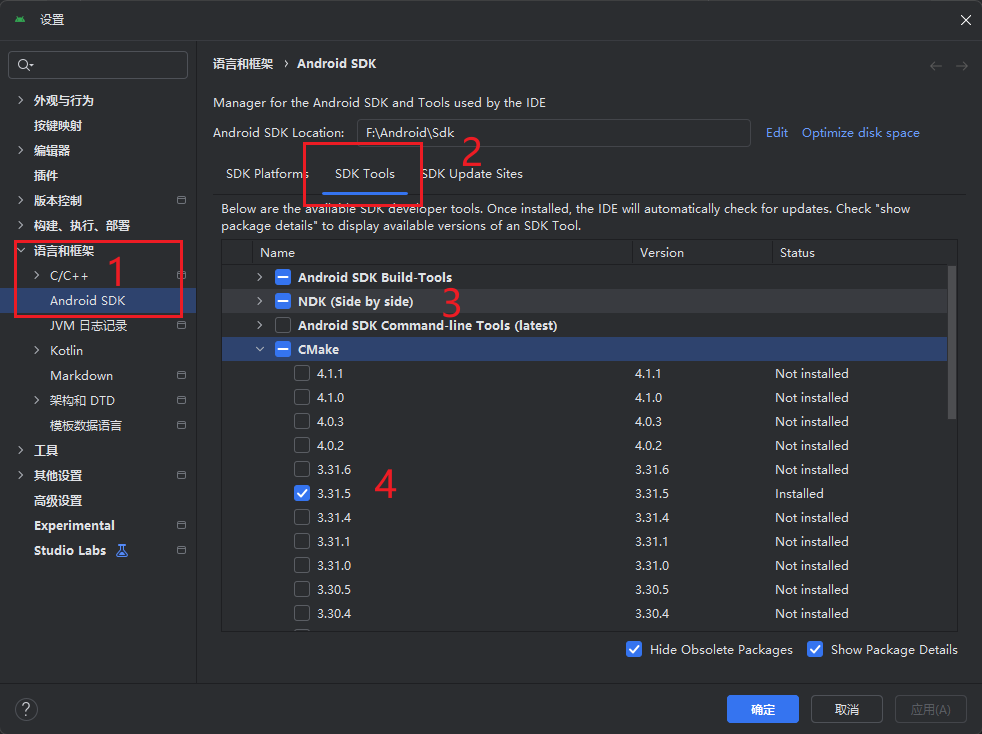Image resolution: width=982 pixels, height=734 pixels.
Task: Click project-level icon beside JVM 日志记录
Action: pos(182,325)
